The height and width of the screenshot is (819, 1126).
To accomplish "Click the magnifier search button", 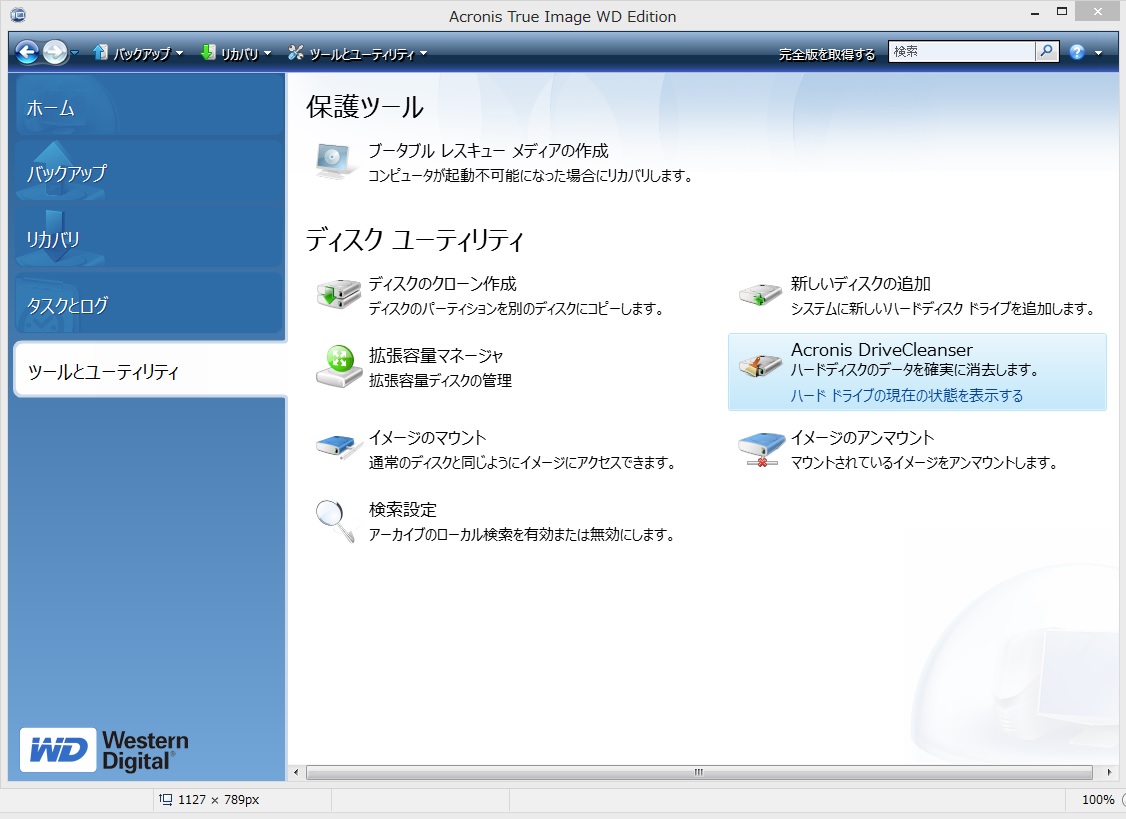I will (1047, 52).
